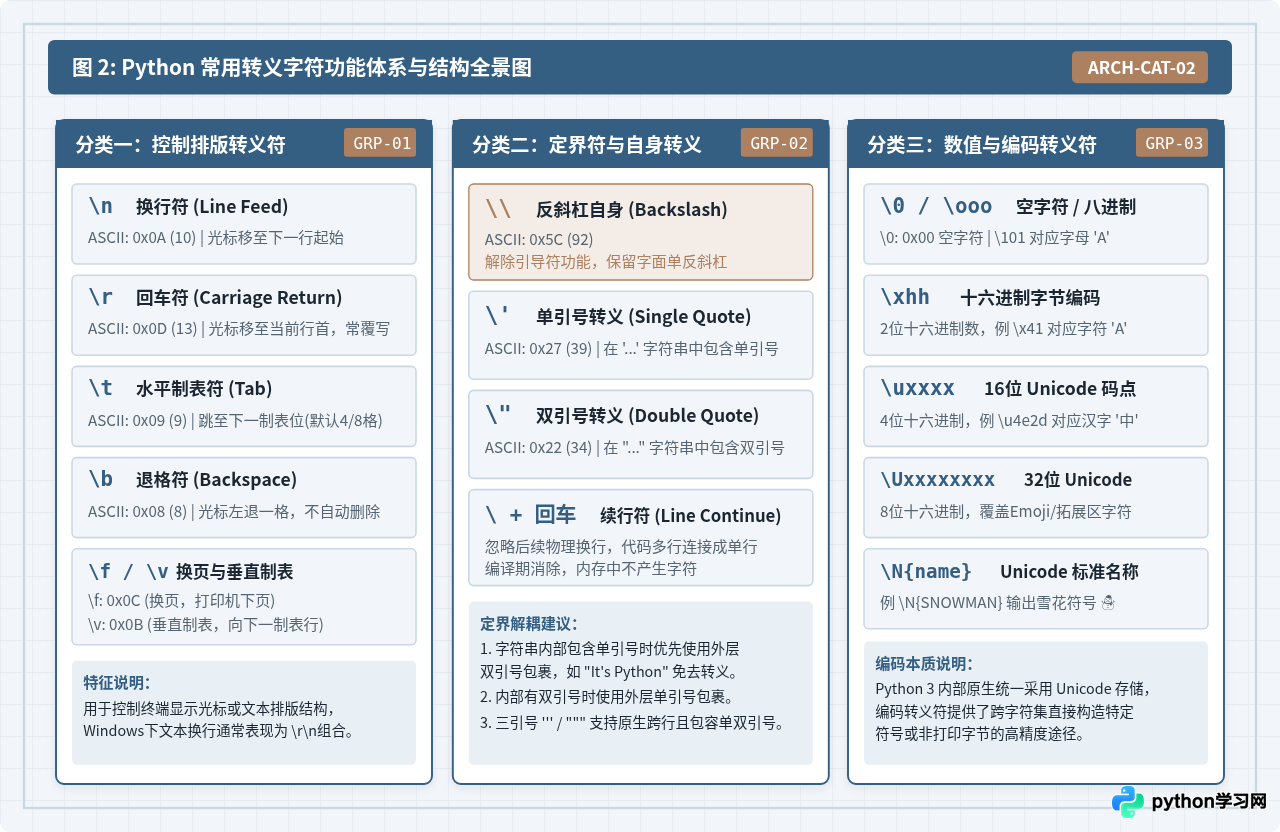Click the \0 / \ooo 空字符 / 八进制 card
This screenshot has height=832, width=1280.
[1036, 223]
